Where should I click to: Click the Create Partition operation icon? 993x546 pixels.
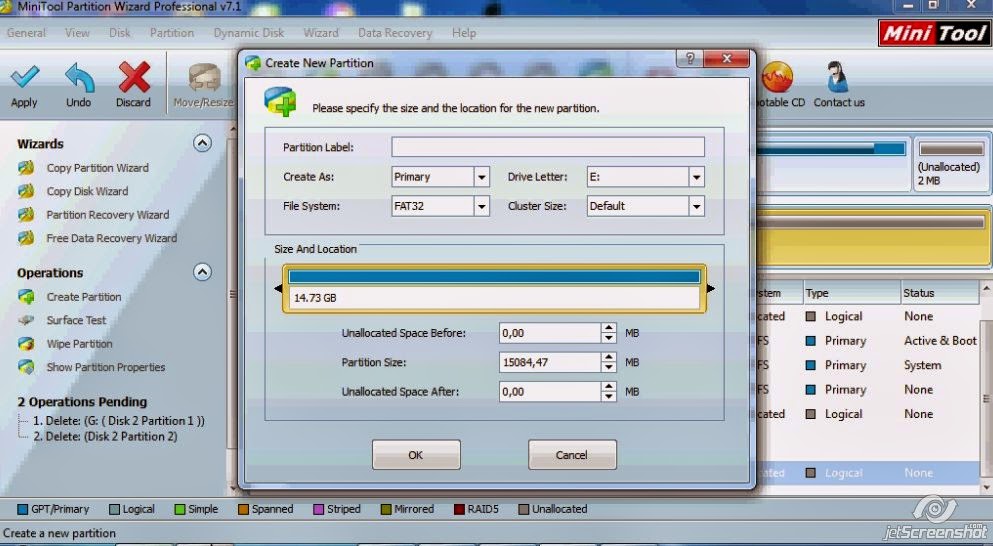[x=26, y=296]
